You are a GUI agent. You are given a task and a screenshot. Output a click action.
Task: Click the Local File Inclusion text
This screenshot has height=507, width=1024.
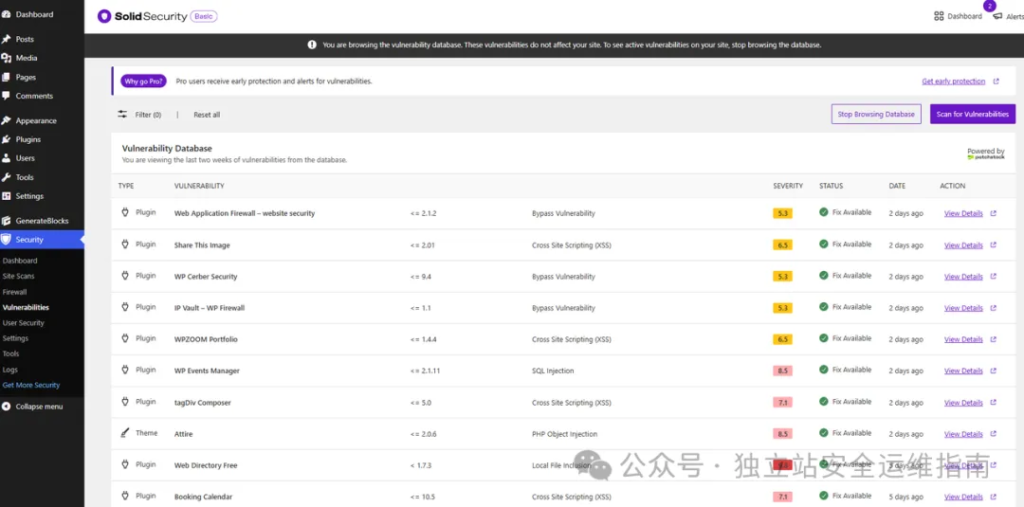562,465
